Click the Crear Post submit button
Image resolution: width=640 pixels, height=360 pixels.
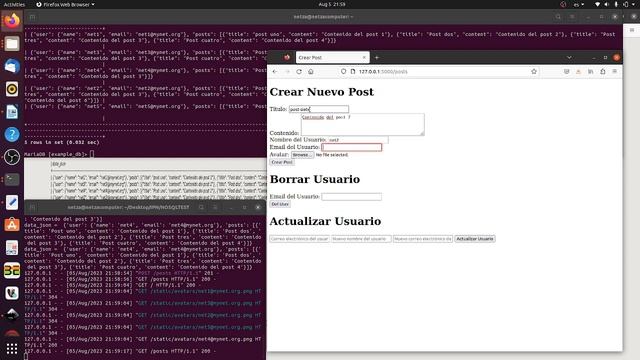(282, 162)
